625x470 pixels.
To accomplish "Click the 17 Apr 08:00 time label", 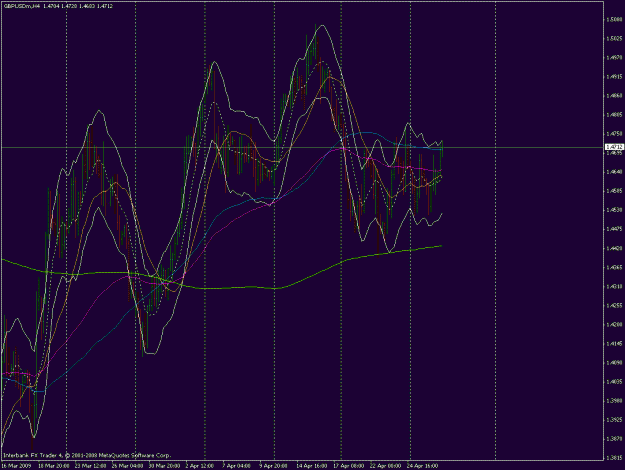I will coord(348,466).
